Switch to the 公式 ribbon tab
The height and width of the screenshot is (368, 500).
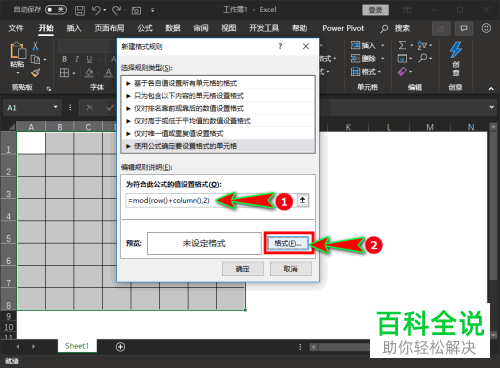coord(145,28)
